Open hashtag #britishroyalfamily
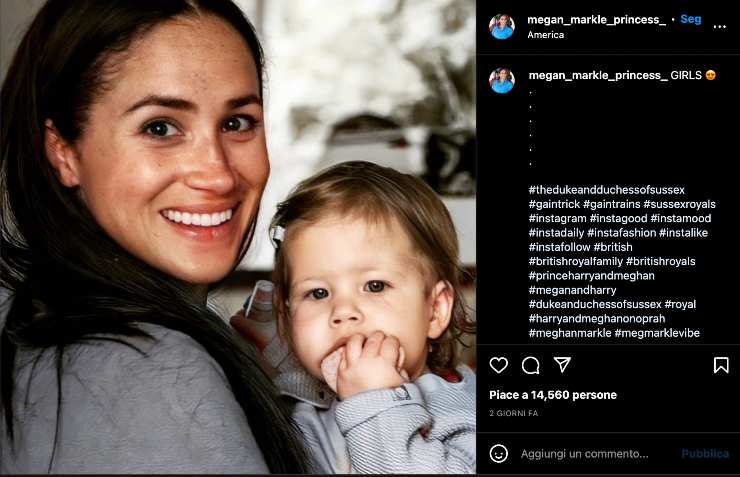The height and width of the screenshot is (477, 740). click(x=576, y=261)
